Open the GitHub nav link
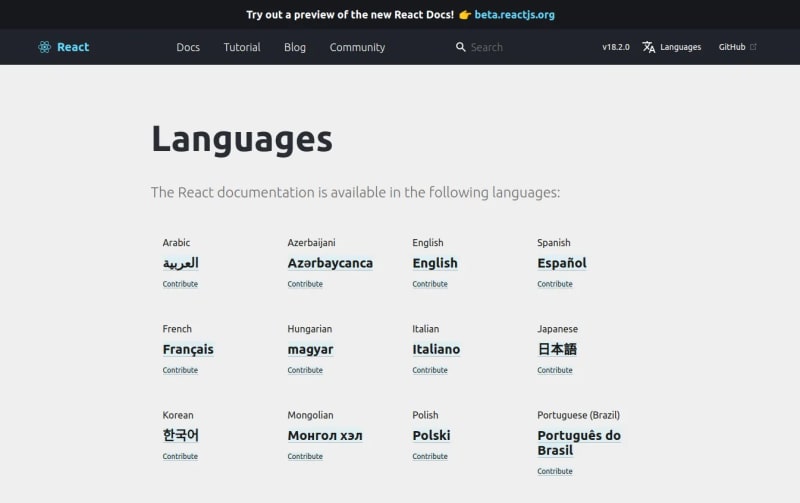Image resolution: width=800 pixels, height=503 pixels. 732,47
